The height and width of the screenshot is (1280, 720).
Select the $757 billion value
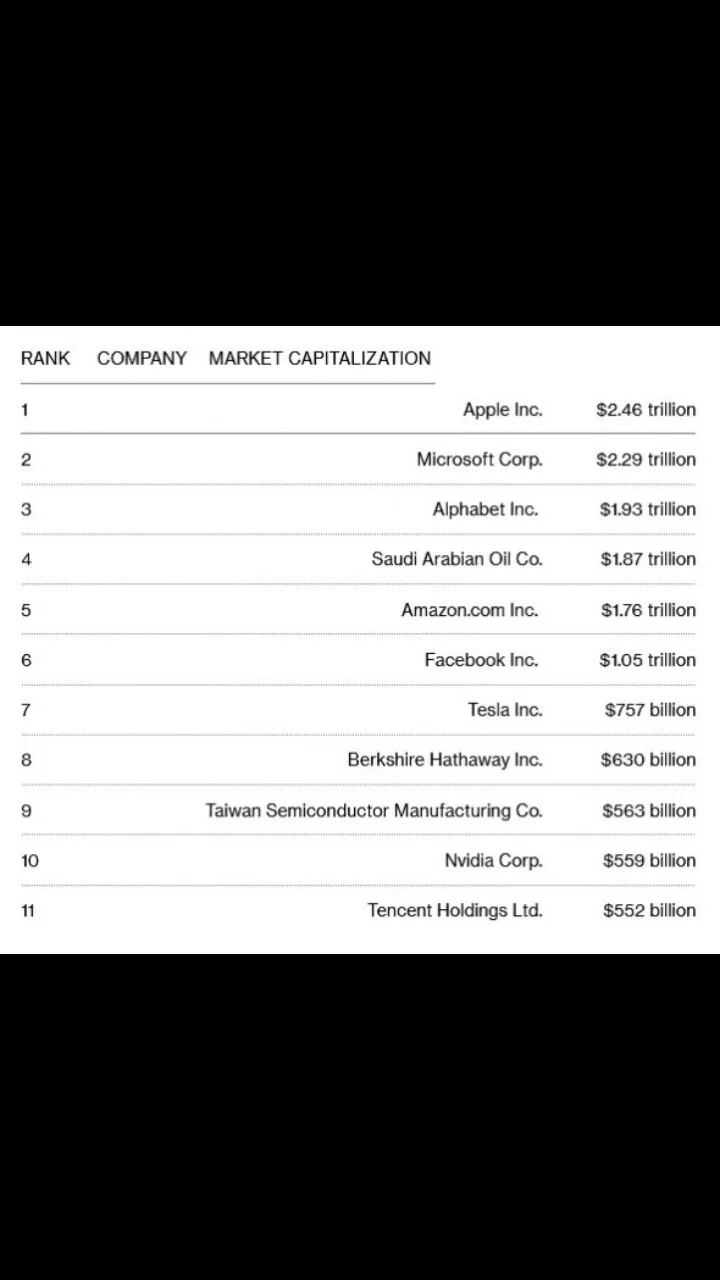(x=650, y=710)
